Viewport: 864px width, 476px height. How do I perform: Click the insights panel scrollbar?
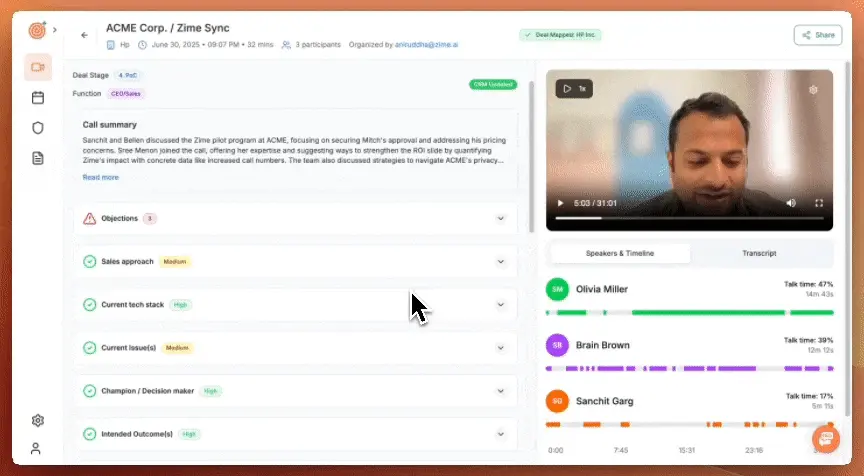[x=531, y=157]
